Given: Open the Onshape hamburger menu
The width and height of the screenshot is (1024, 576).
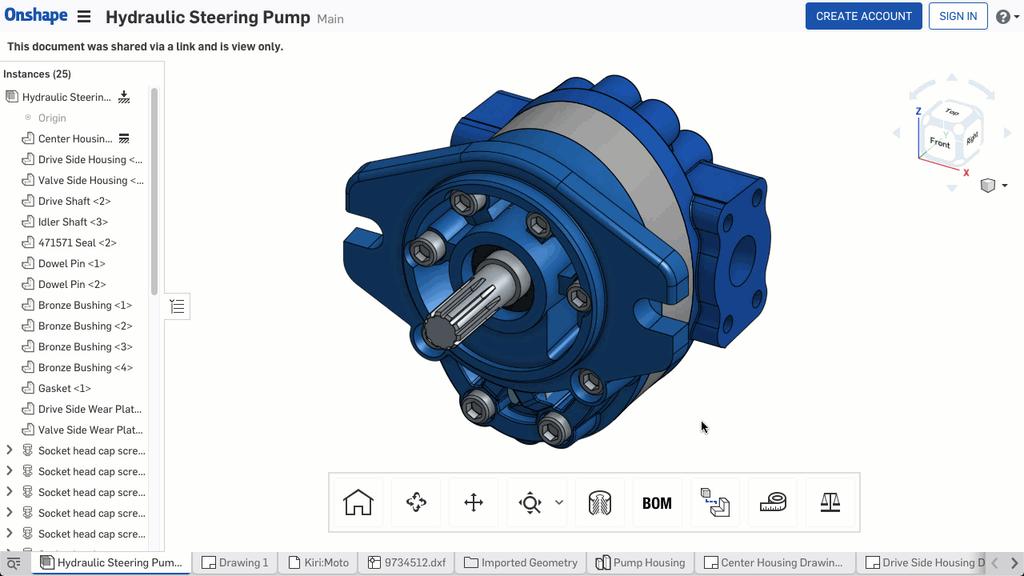Looking at the screenshot, I should click(84, 16).
